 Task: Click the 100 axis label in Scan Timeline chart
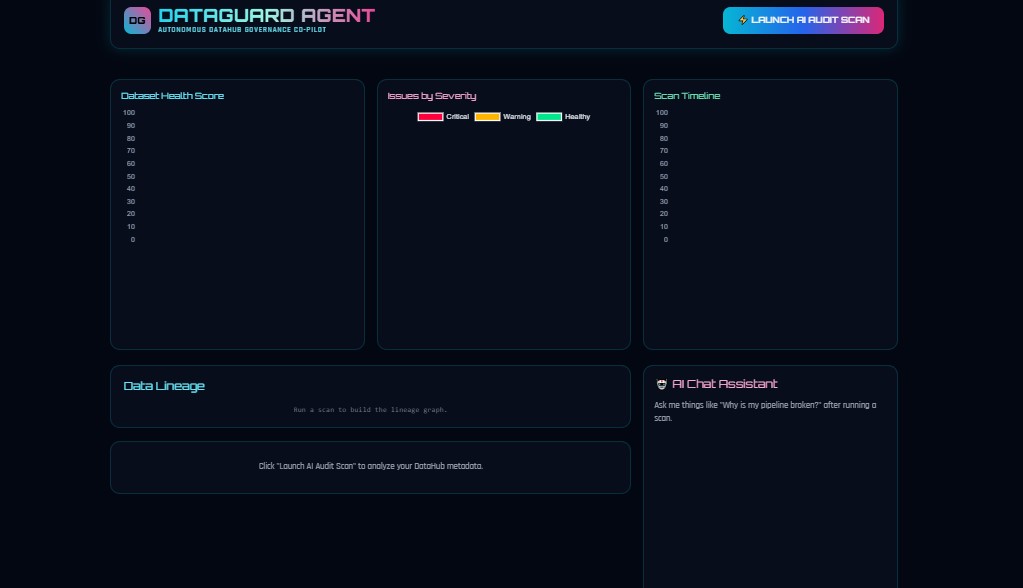pos(662,113)
